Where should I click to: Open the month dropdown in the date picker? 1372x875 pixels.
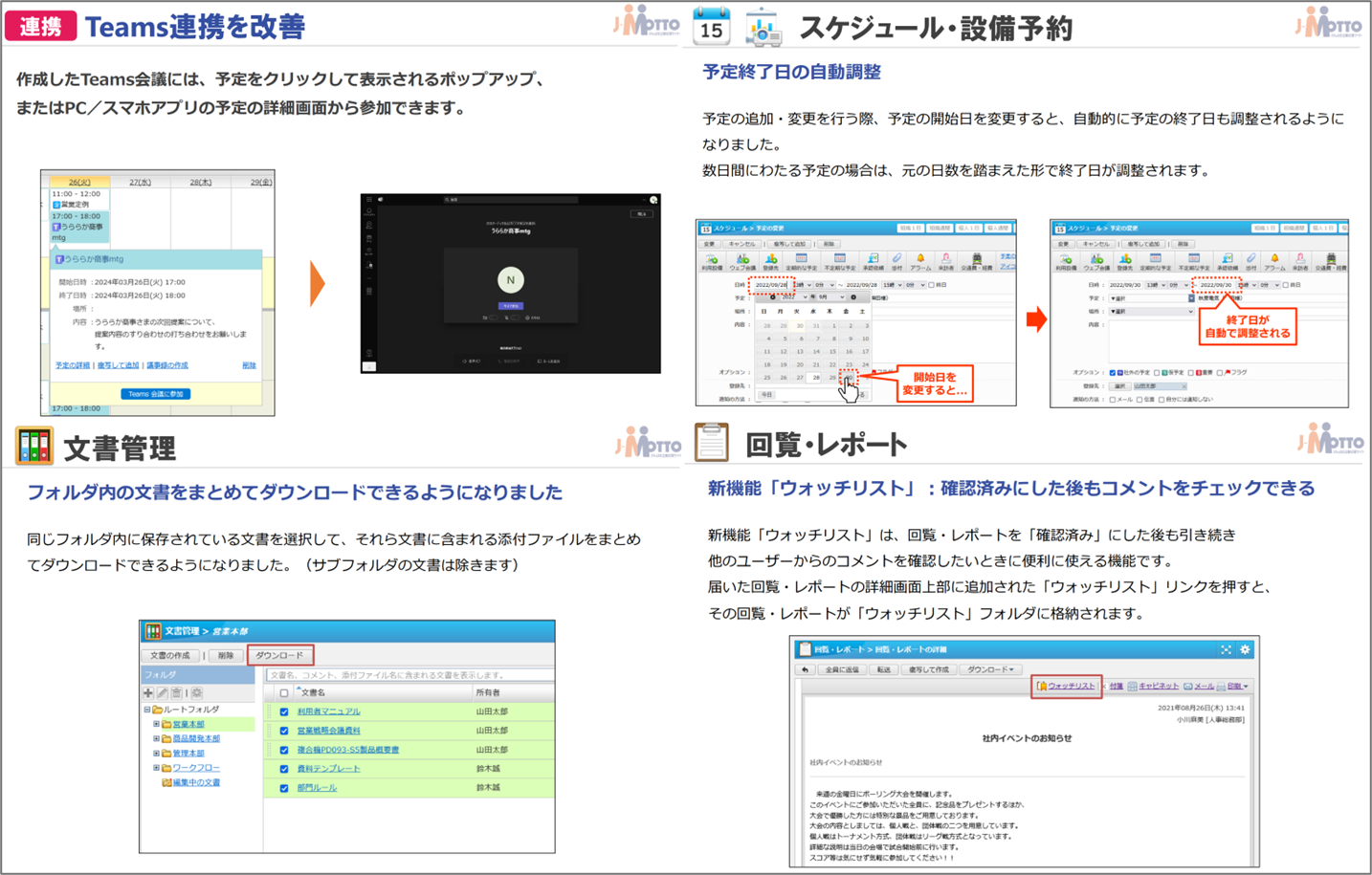pyautogui.click(x=833, y=297)
